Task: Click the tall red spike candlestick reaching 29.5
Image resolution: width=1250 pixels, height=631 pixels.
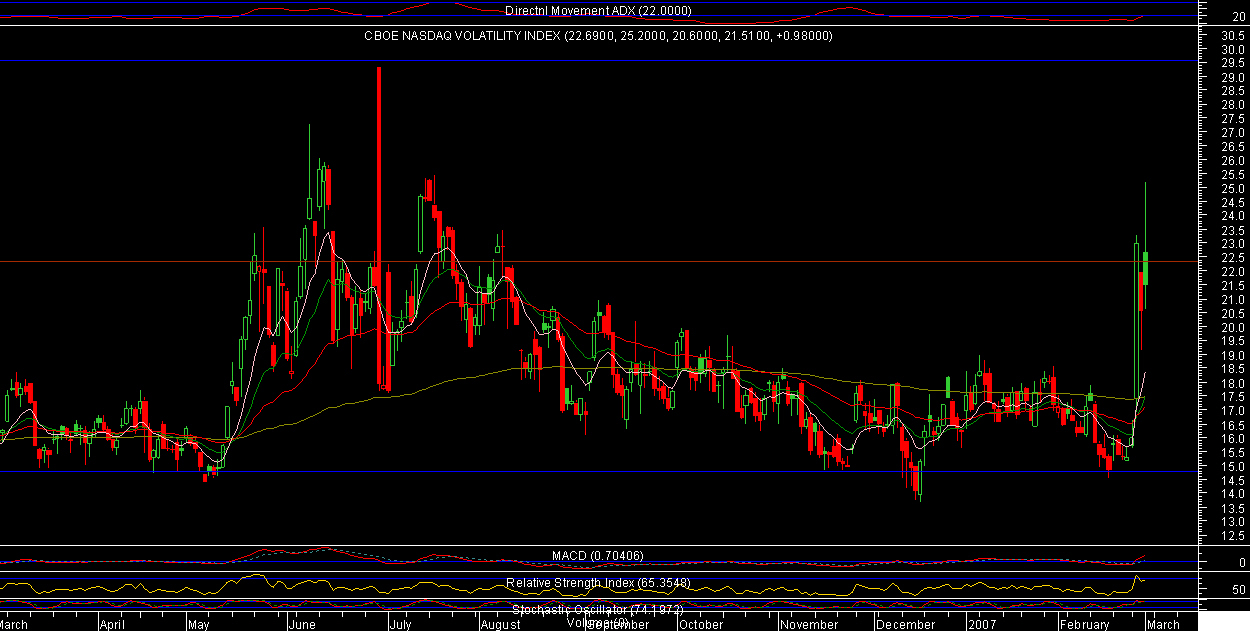Action: click(379, 227)
